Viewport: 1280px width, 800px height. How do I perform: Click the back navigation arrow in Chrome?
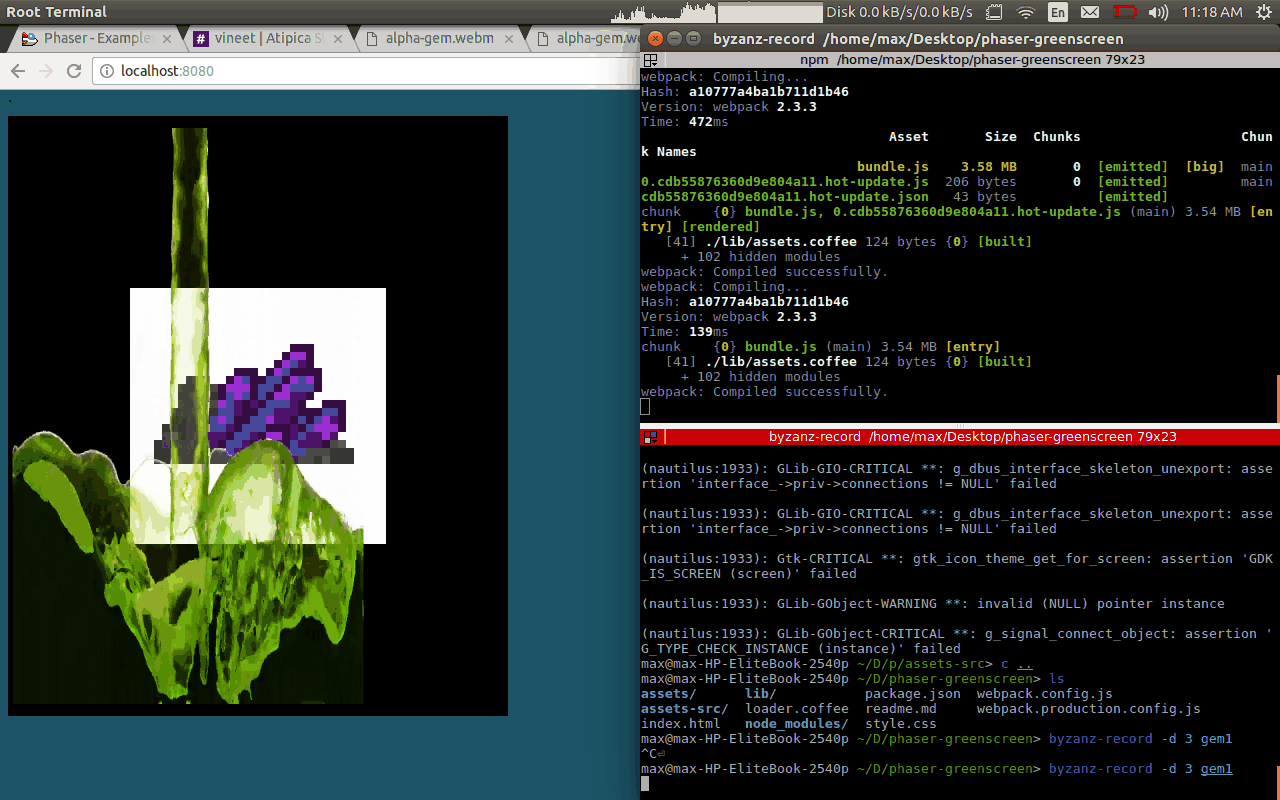17,71
